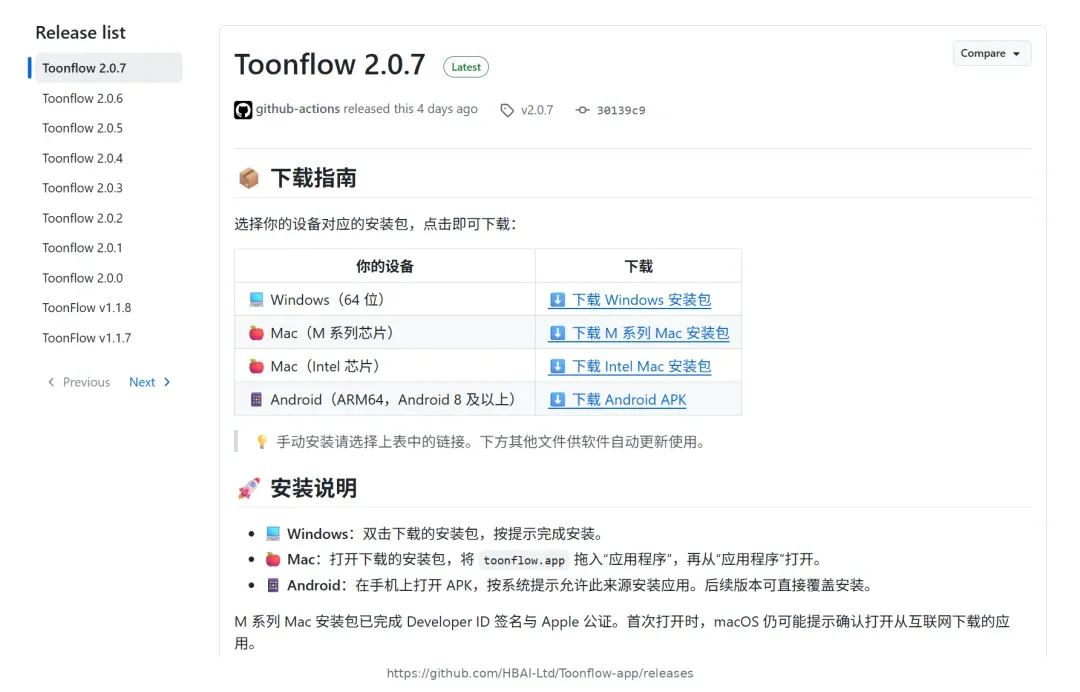Viewport: 1080px width, 692px height.
Task: Click 下载 Android APK link
Action: click(x=618, y=399)
